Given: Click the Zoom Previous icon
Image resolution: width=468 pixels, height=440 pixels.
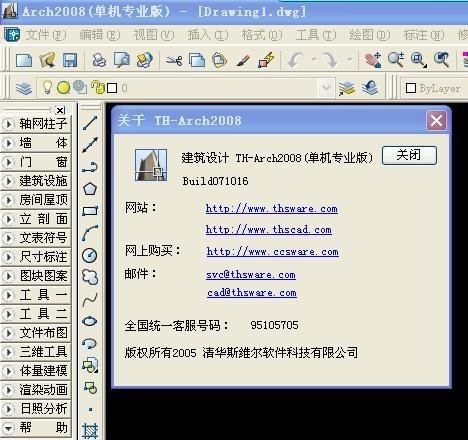Looking at the screenshot, I should click(442, 60).
